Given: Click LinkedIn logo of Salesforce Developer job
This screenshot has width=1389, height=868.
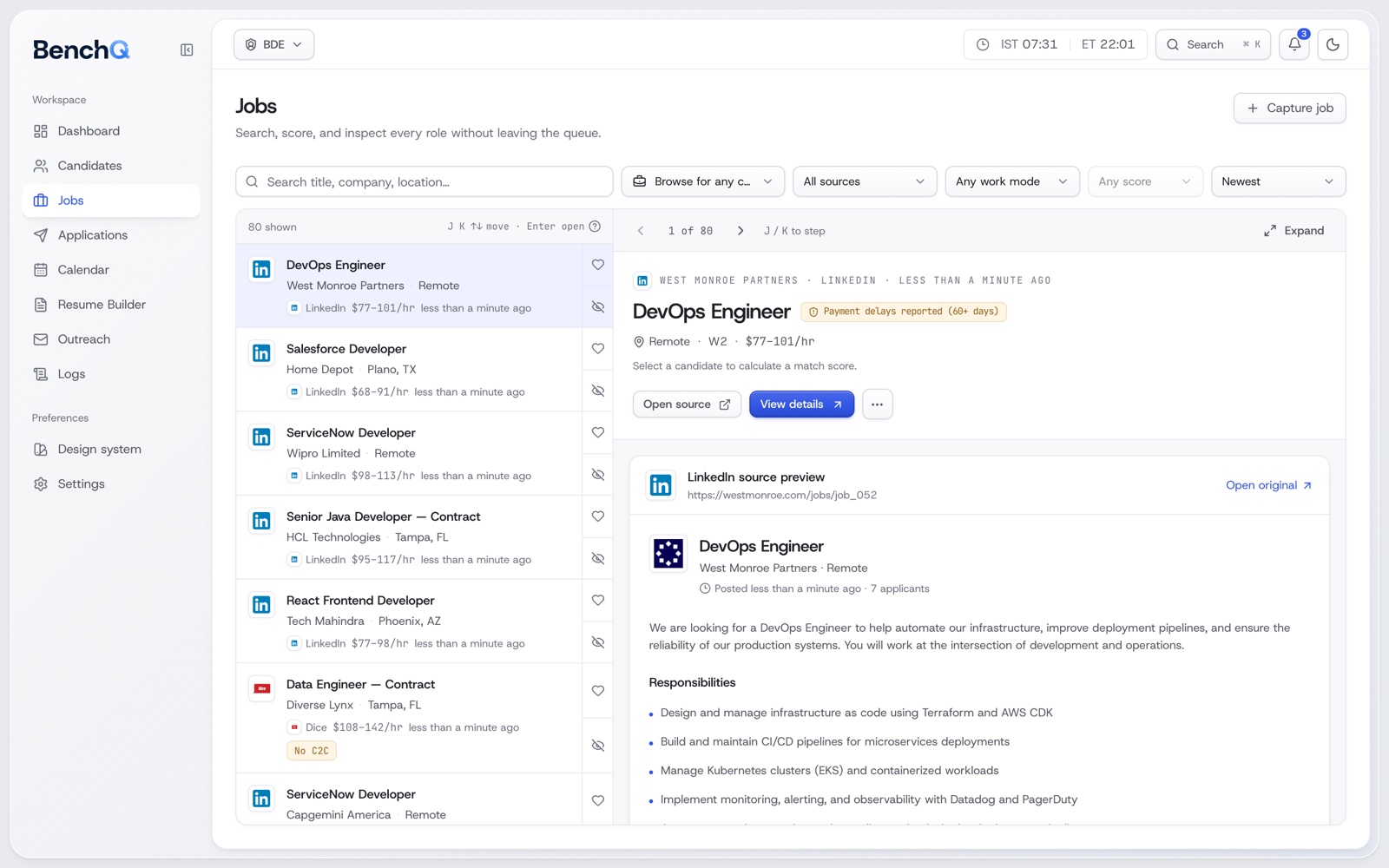Looking at the screenshot, I should [261, 353].
